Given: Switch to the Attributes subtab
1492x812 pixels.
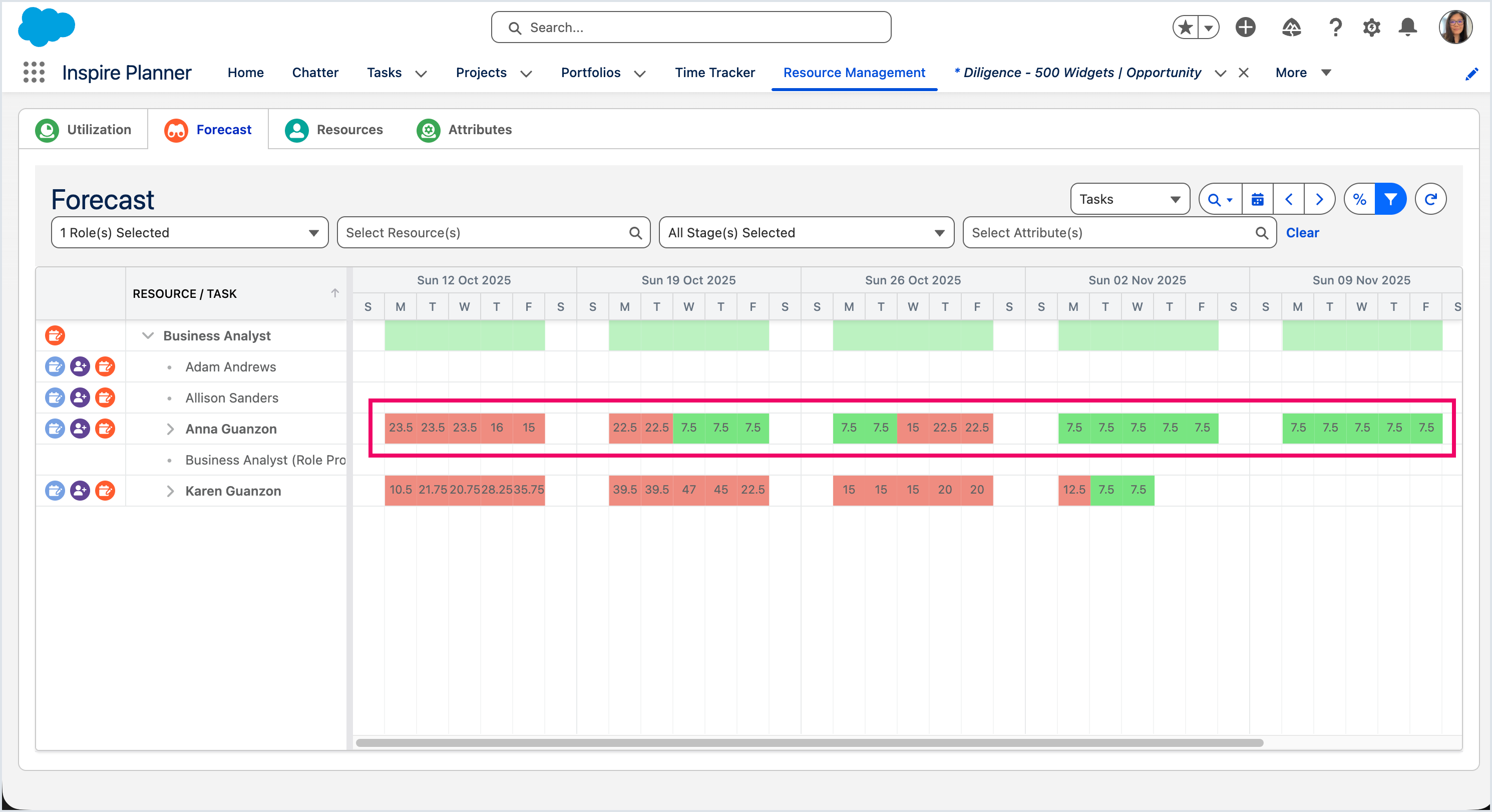Looking at the screenshot, I should 465,129.
